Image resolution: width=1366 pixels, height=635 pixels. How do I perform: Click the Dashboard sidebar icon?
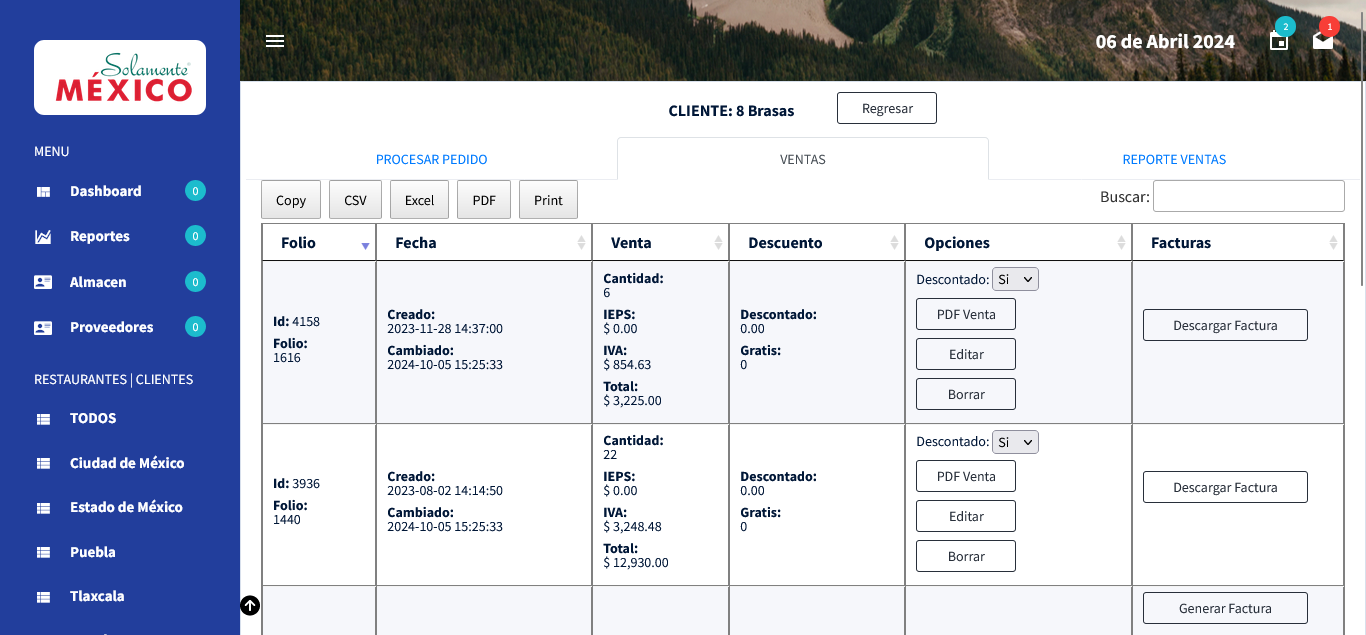click(x=43, y=192)
